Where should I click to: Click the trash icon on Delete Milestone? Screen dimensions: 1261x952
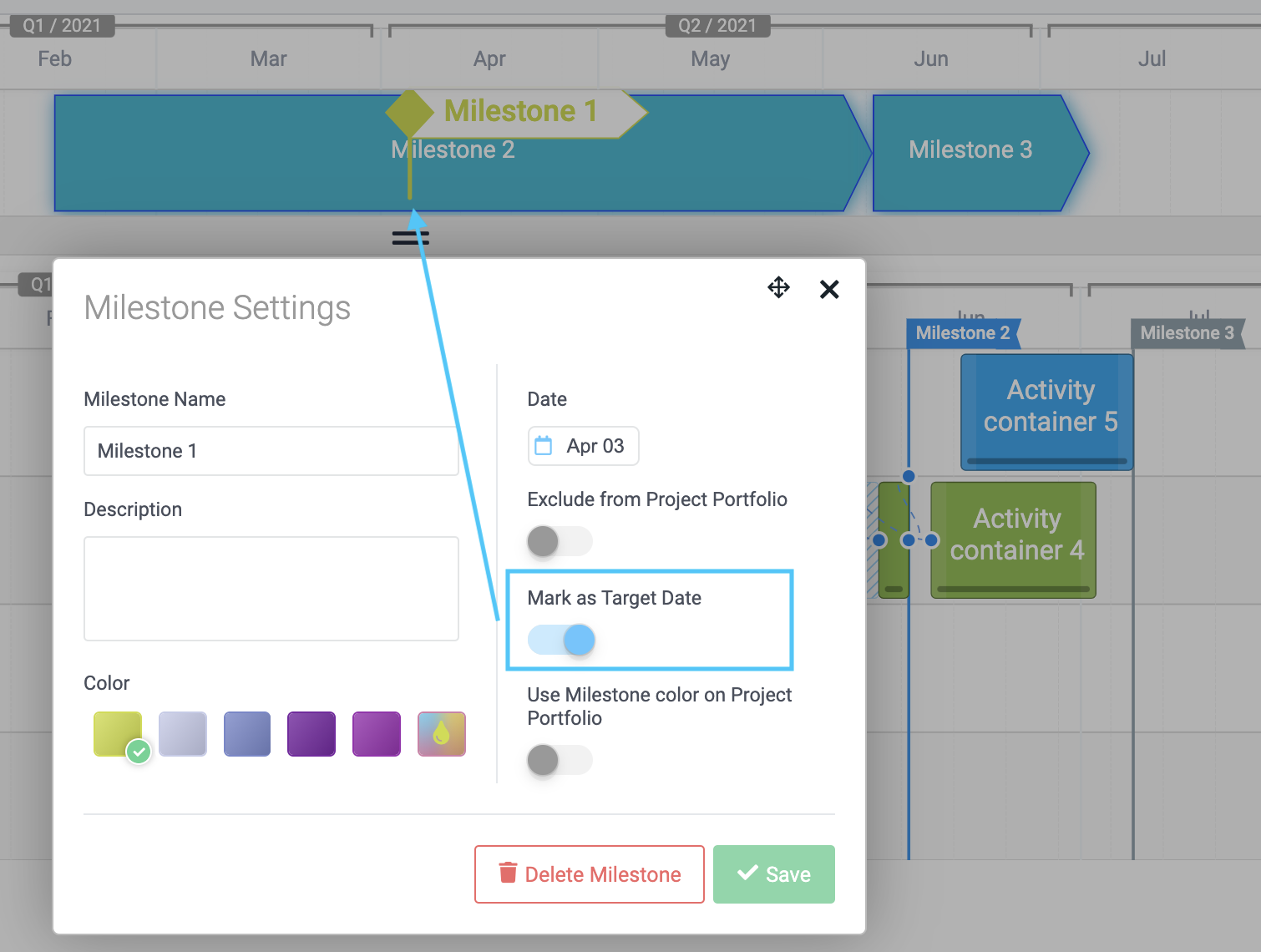coord(508,873)
